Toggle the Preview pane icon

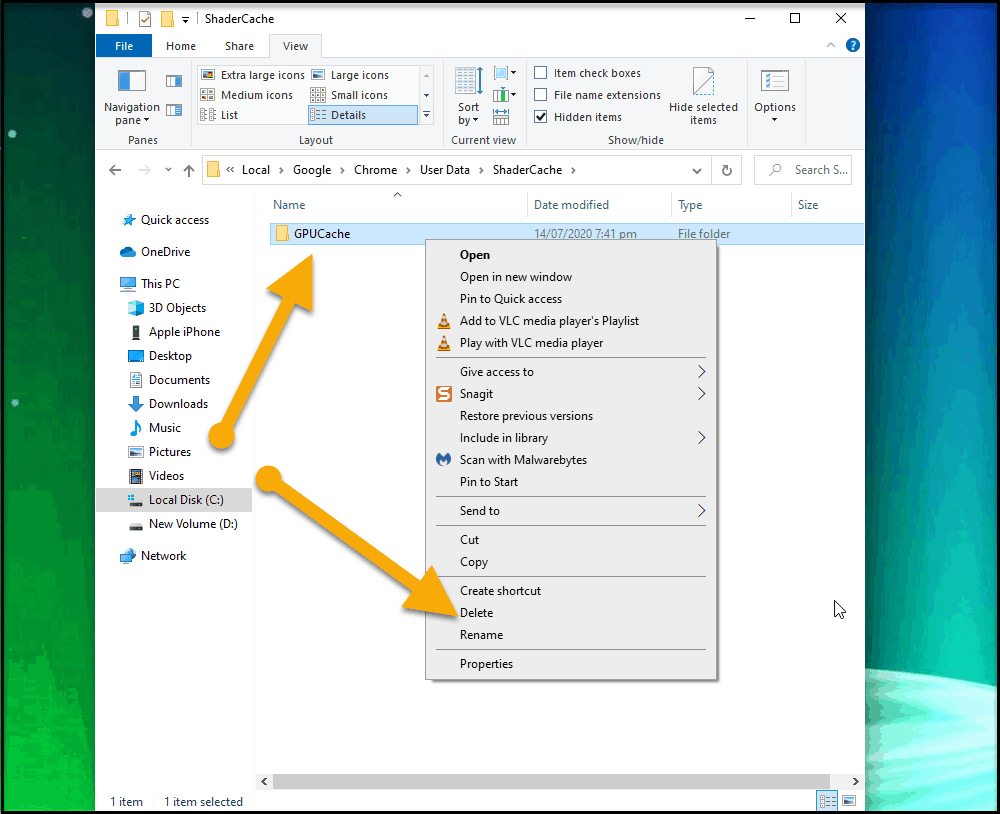173,81
